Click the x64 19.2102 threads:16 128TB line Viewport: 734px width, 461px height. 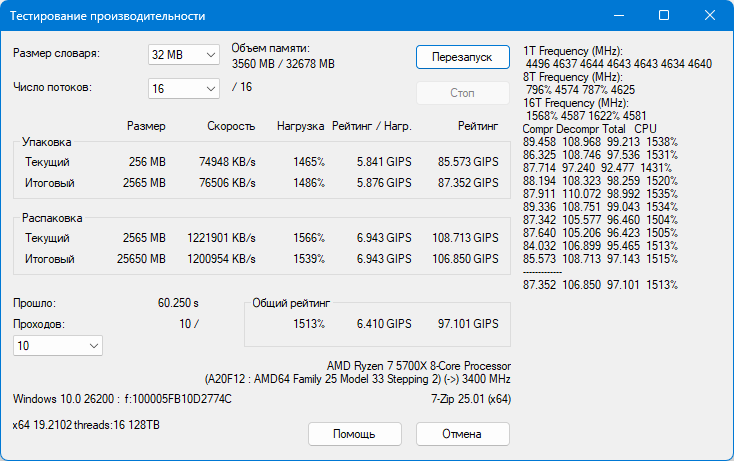[86, 425]
